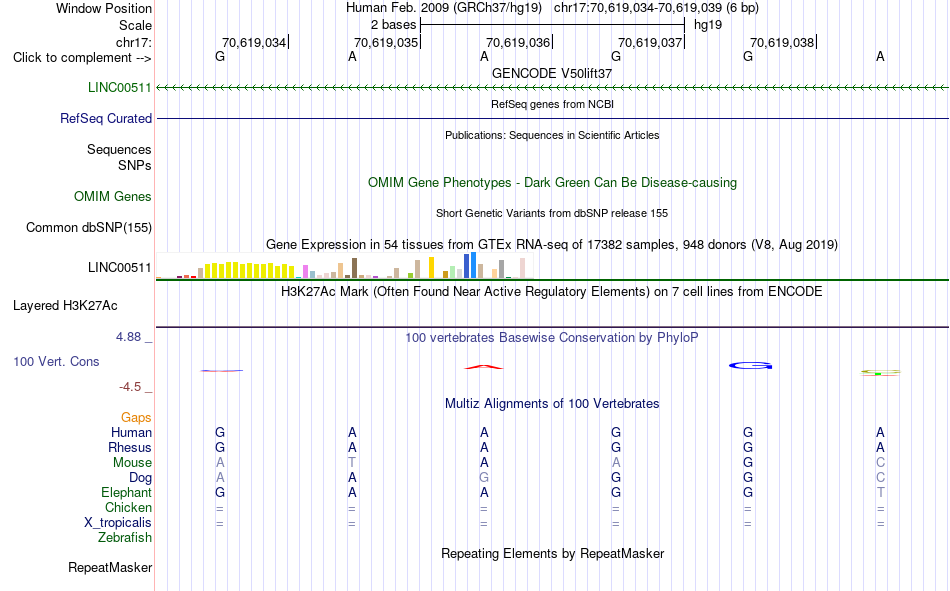This screenshot has width=950, height=591.
Task: Click 'Repeating Elements by RepeatMasker' title
Action: click(x=552, y=553)
